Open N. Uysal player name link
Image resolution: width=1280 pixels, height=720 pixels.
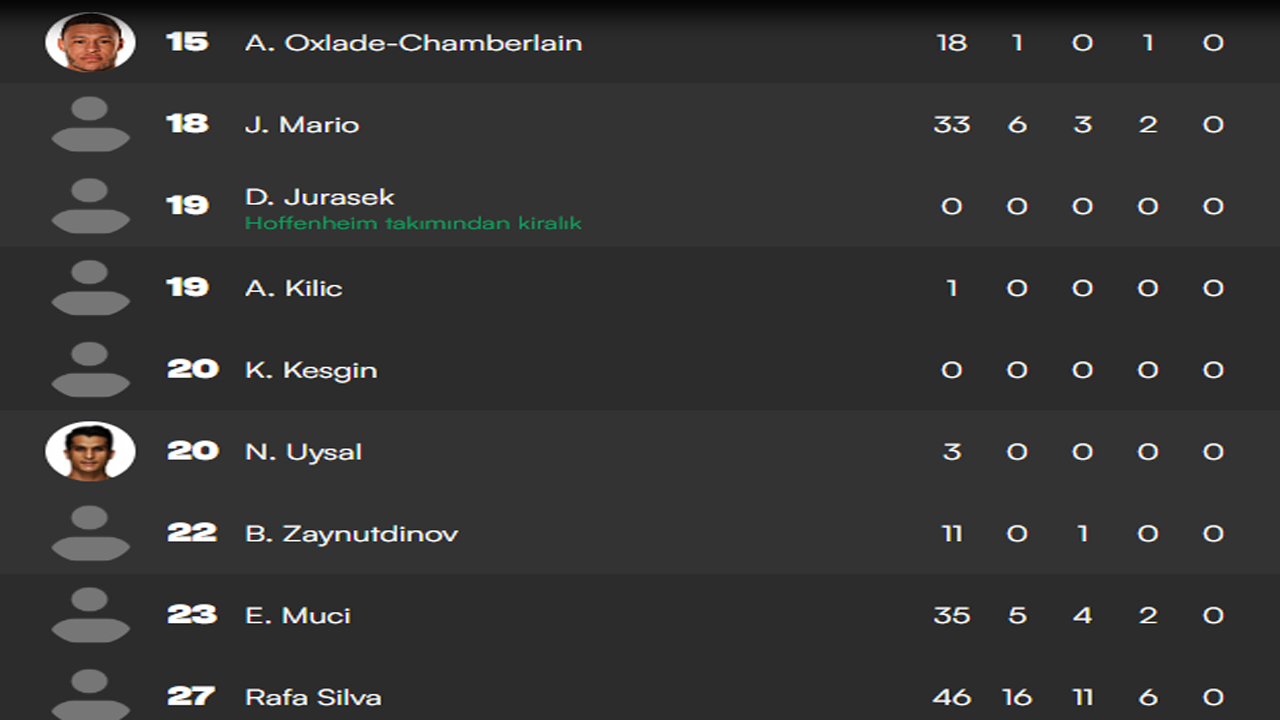click(303, 452)
